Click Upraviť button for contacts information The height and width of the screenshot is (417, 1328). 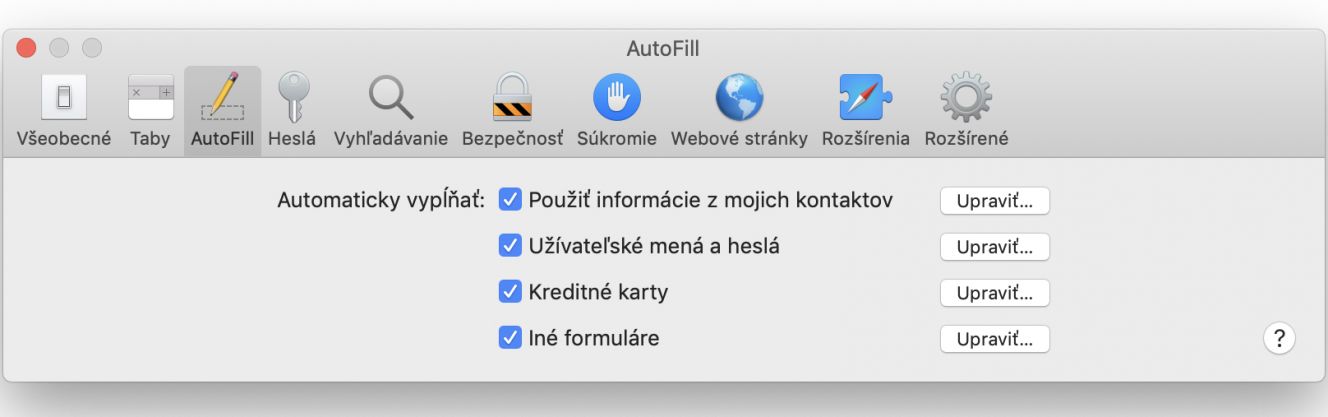pyautogui.click(x=995, y=201)
